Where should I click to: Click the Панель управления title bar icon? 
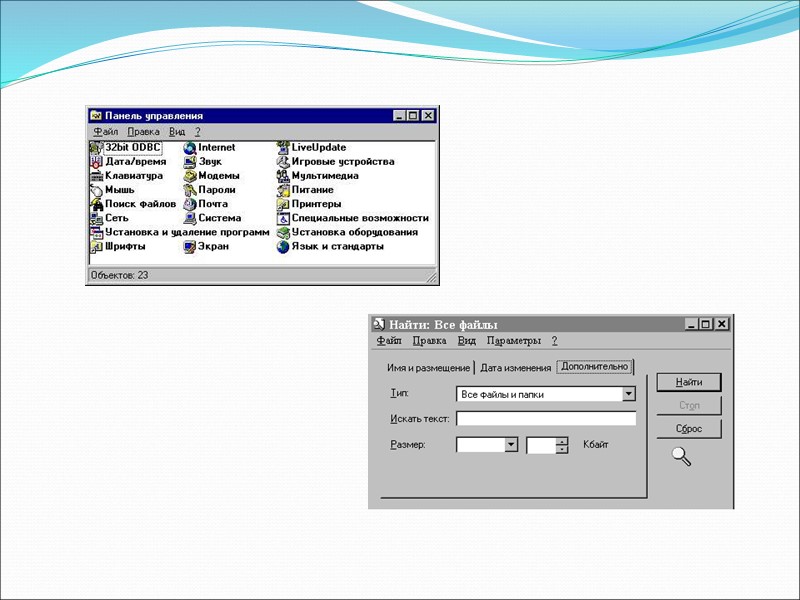coord(96,116)
